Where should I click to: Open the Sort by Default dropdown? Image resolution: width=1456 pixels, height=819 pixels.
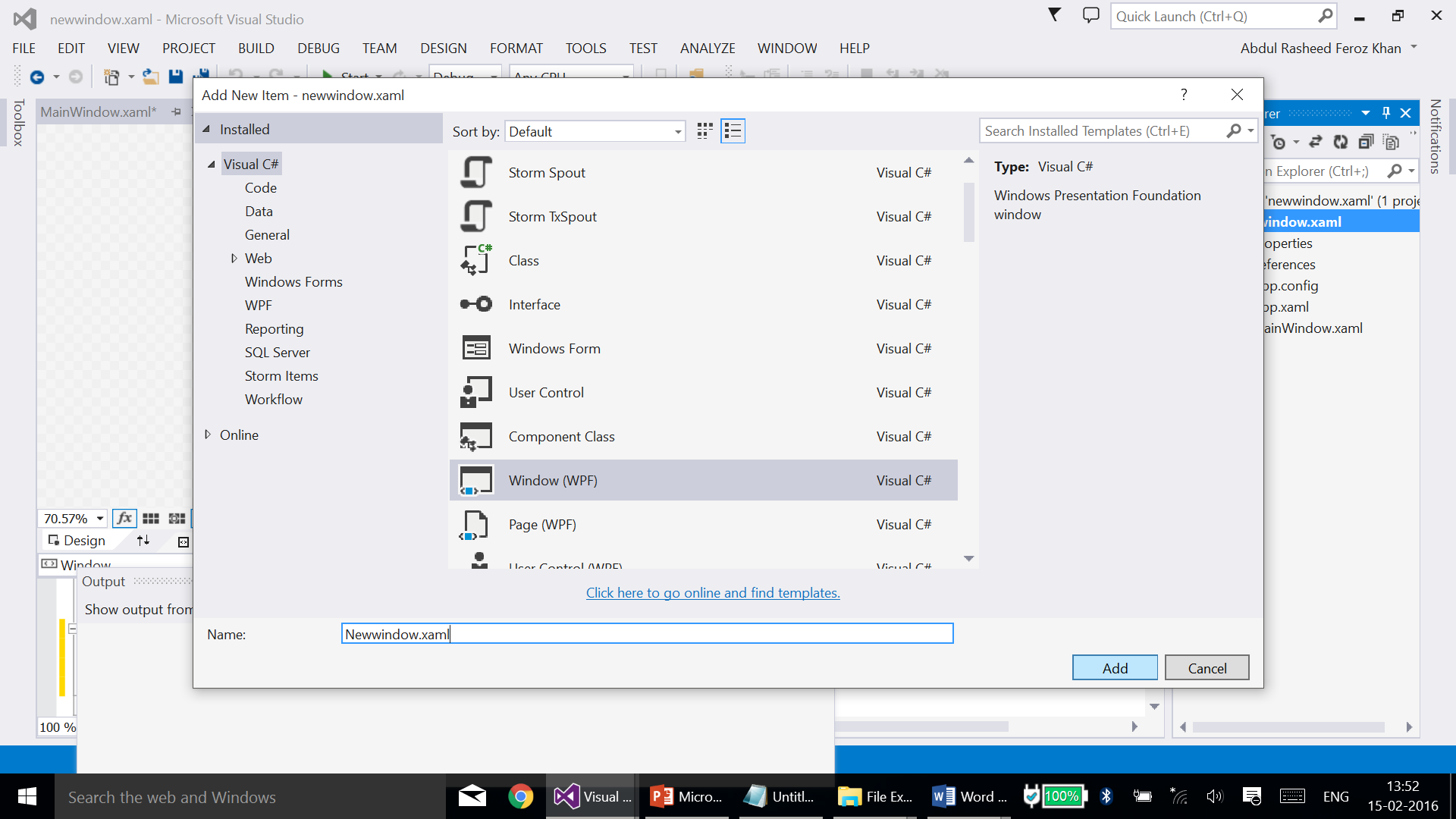tap(595, 131)
